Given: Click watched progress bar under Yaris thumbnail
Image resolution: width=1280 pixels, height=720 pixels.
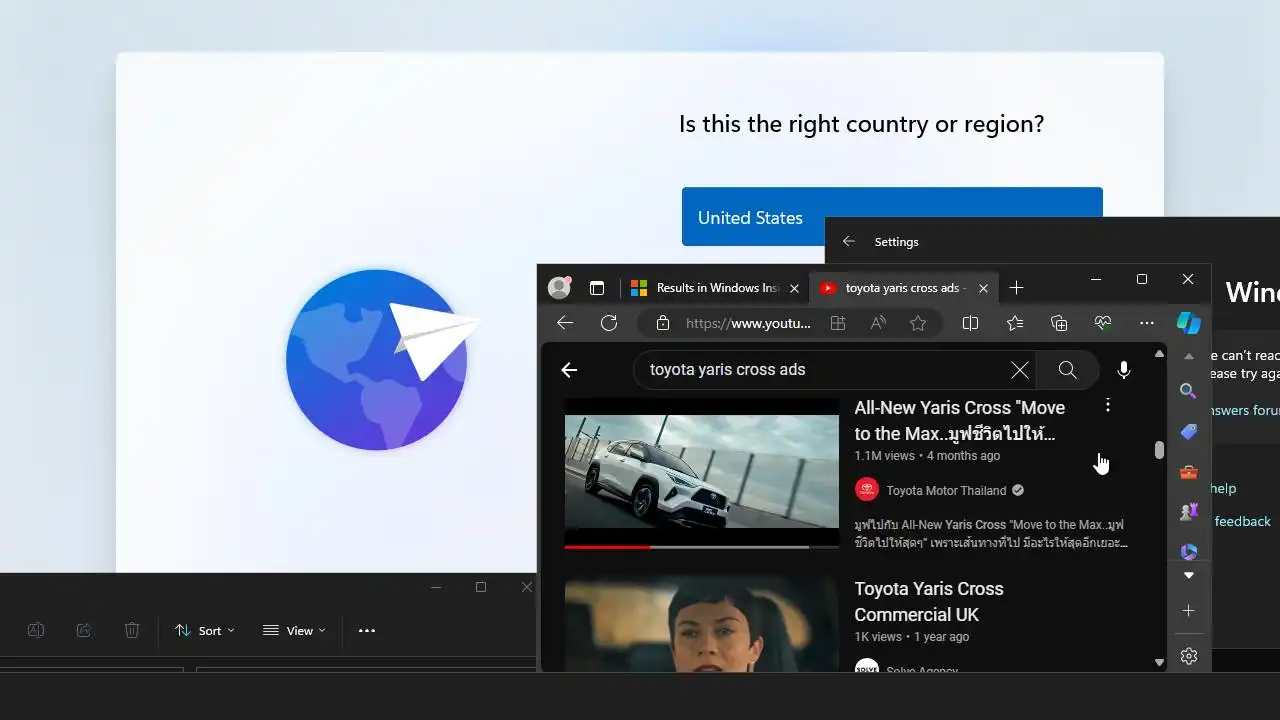Looking at the screenshot, I should [x=607, y=547].
